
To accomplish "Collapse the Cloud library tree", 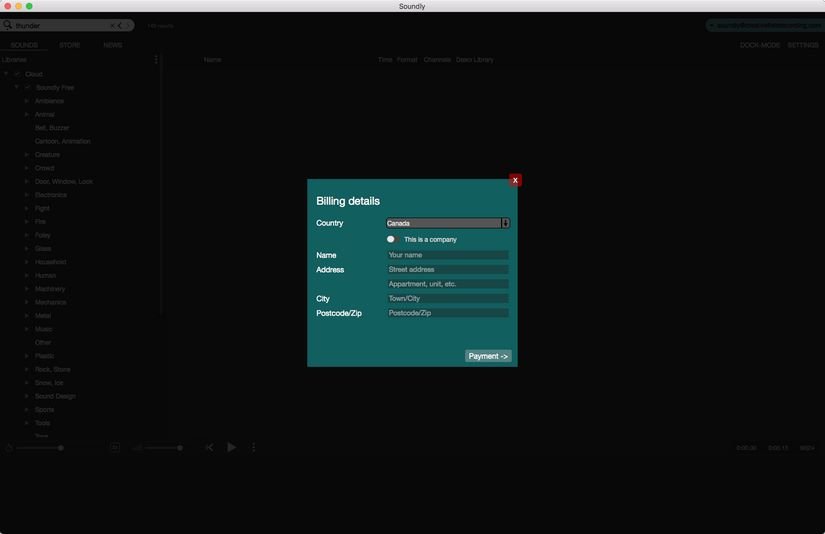I will coord(6,74).
